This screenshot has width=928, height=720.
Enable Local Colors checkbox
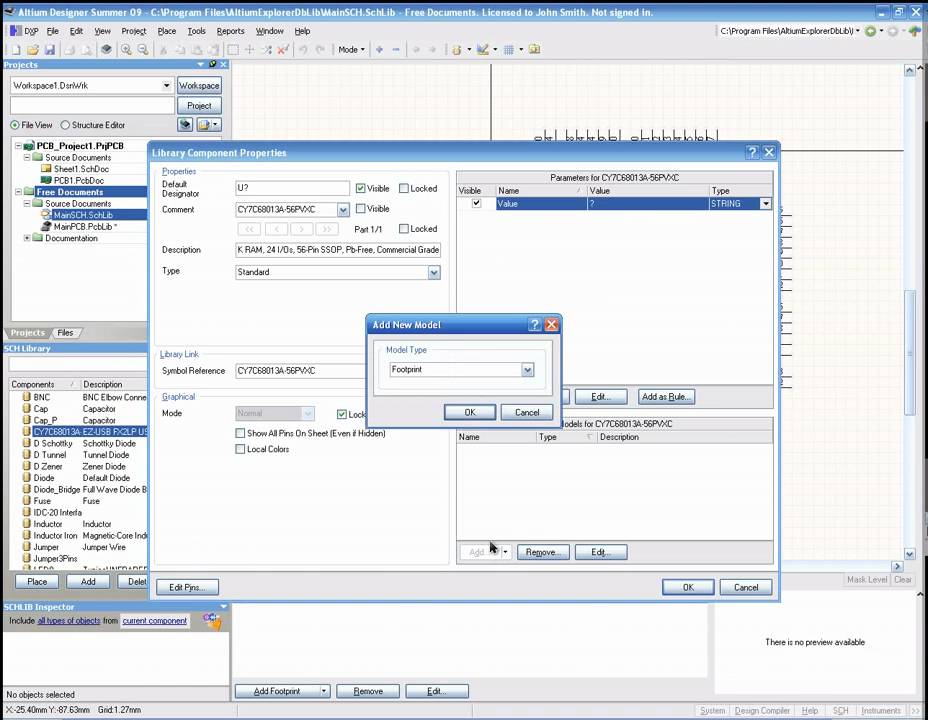240,449
